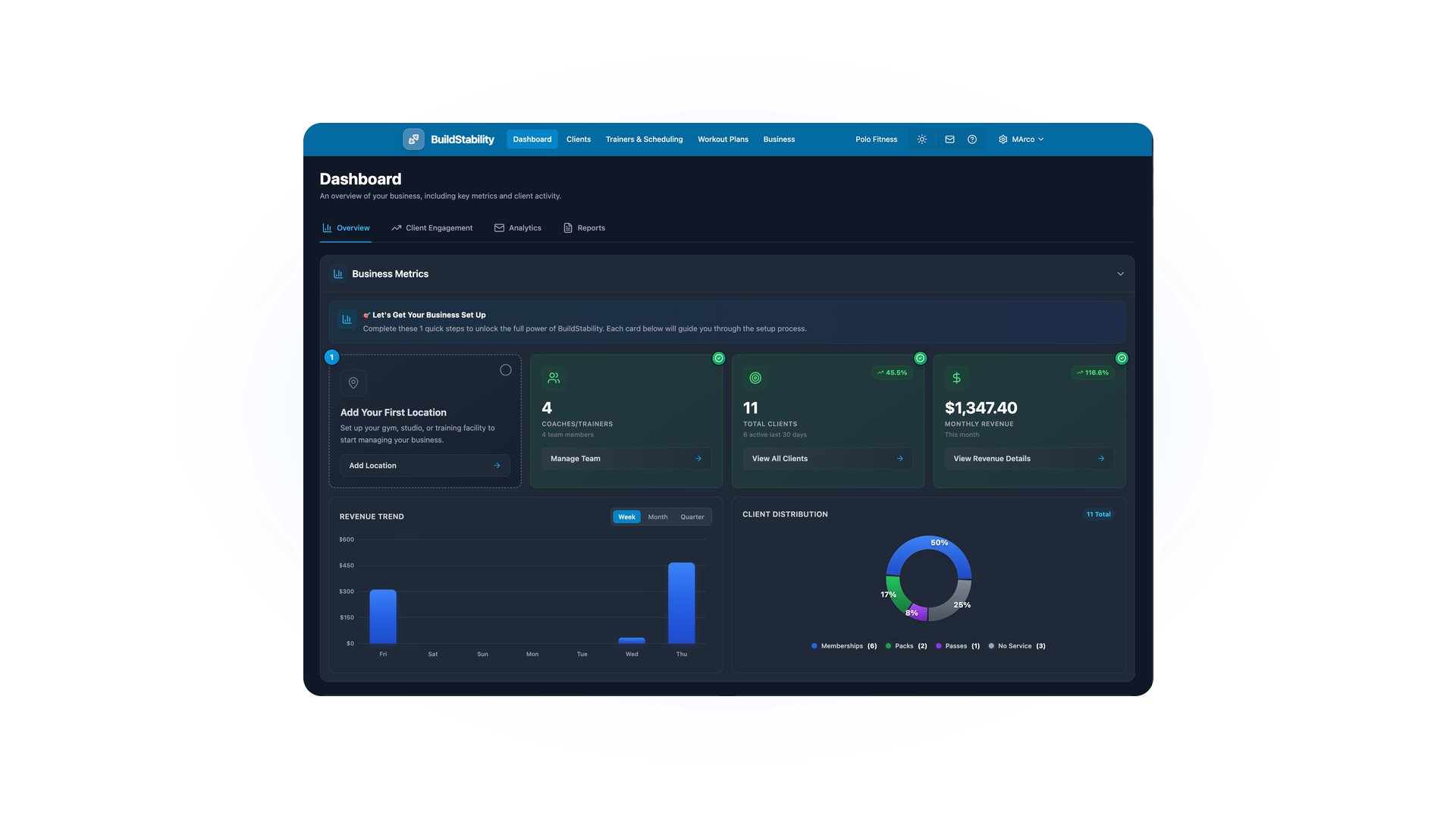
Task: Click the Business Metrics chart icon
Action: [x=338, y=274]
